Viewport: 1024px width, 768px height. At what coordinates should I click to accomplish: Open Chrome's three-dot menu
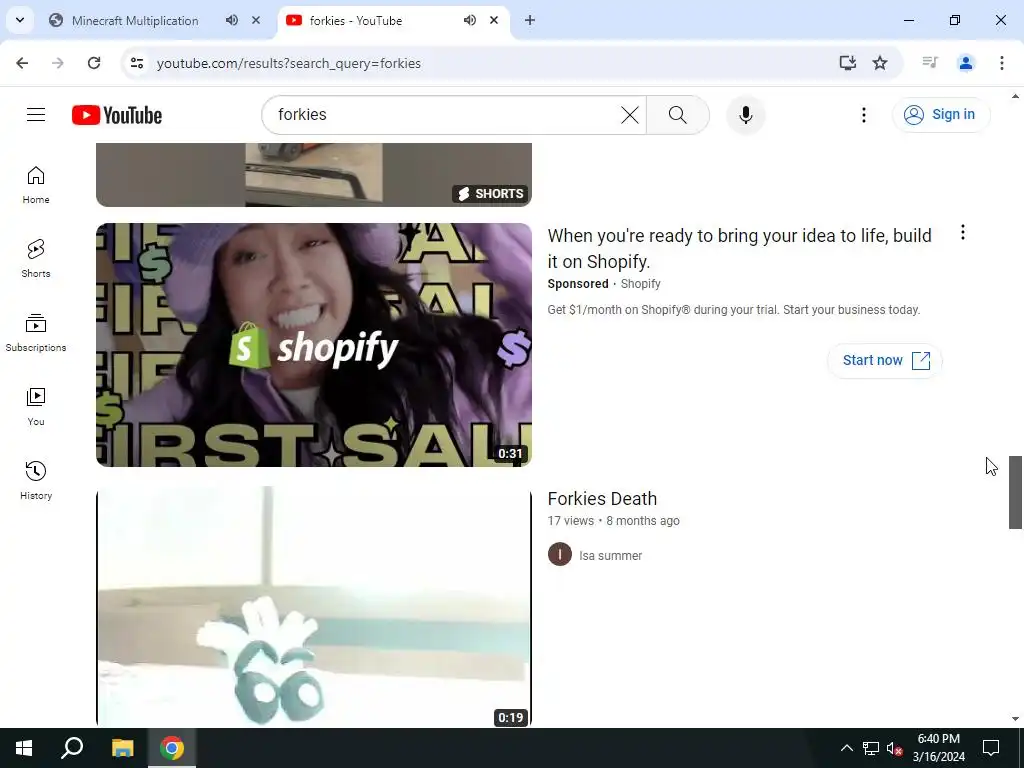(1002, 63)
